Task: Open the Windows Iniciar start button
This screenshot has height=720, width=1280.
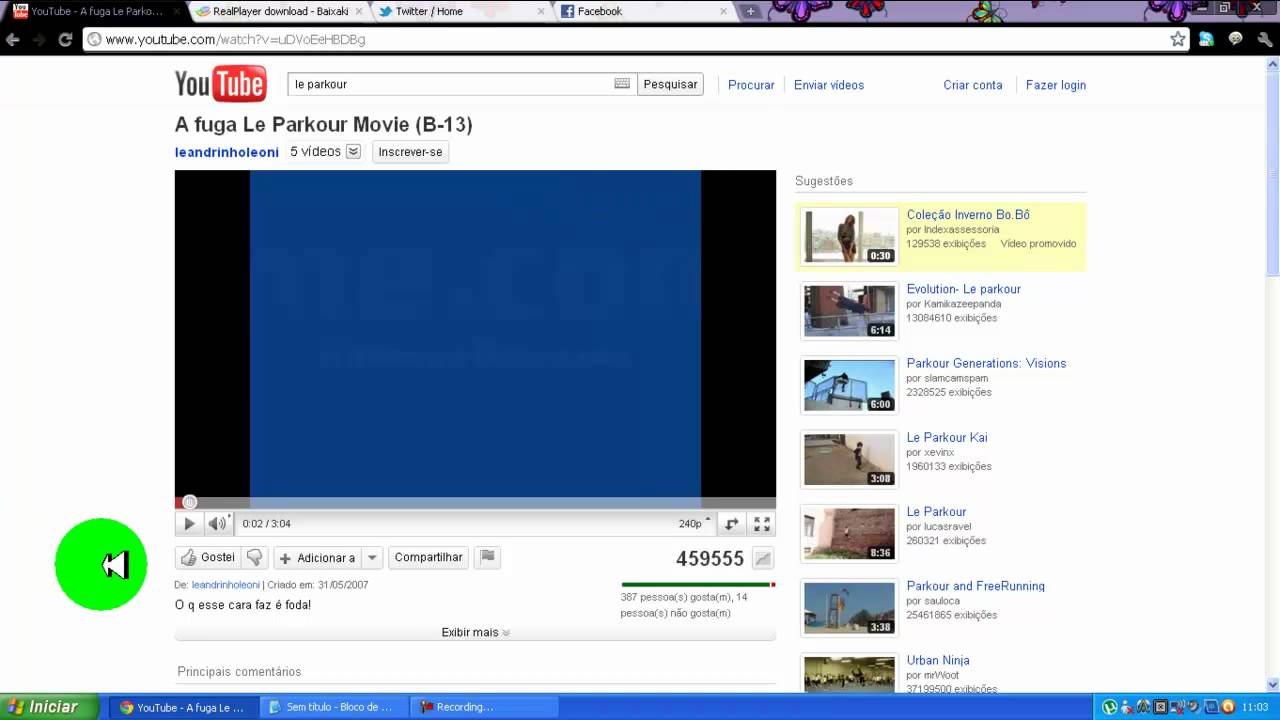Action: [49, 707]
